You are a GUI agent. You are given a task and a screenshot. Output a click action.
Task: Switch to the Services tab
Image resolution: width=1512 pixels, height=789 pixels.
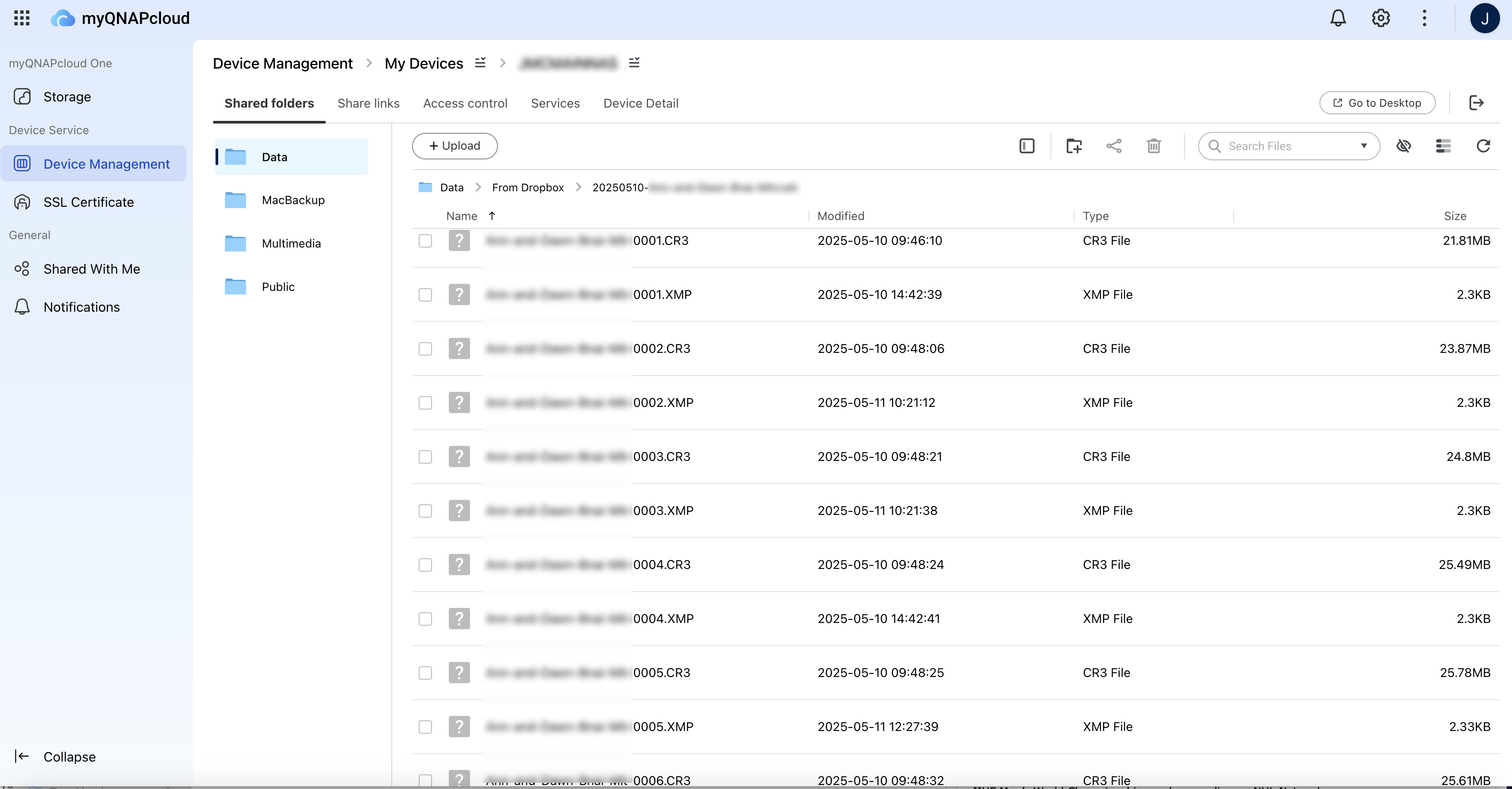555,103
